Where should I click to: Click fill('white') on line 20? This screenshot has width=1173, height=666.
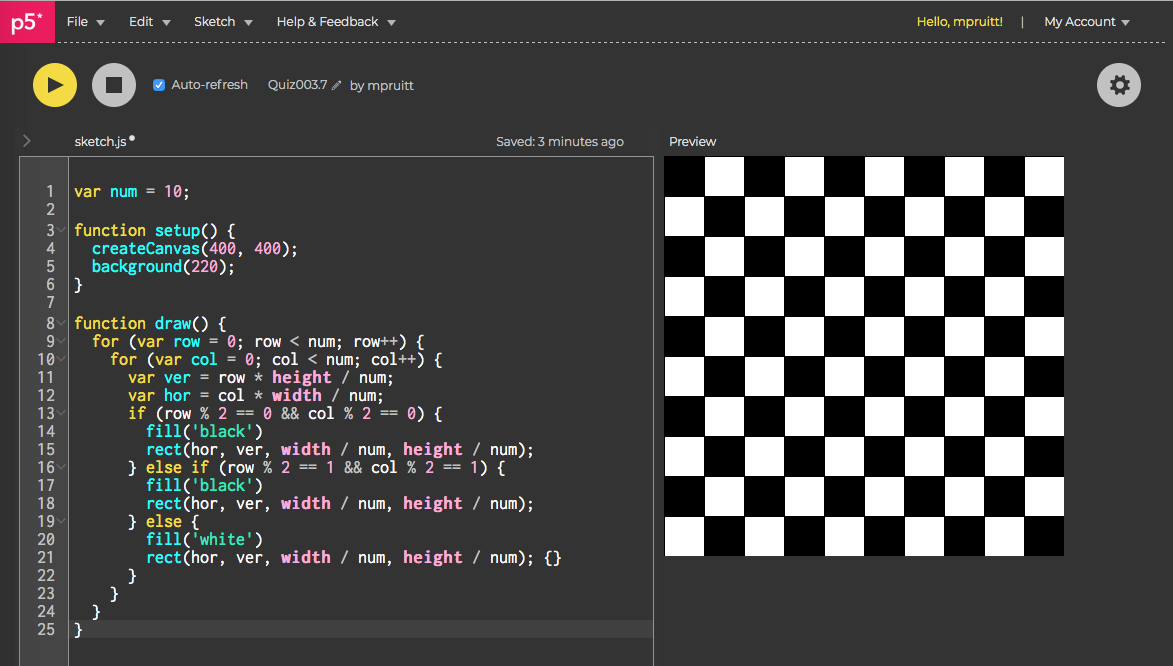pyautogui.click(x=204, y=540)
